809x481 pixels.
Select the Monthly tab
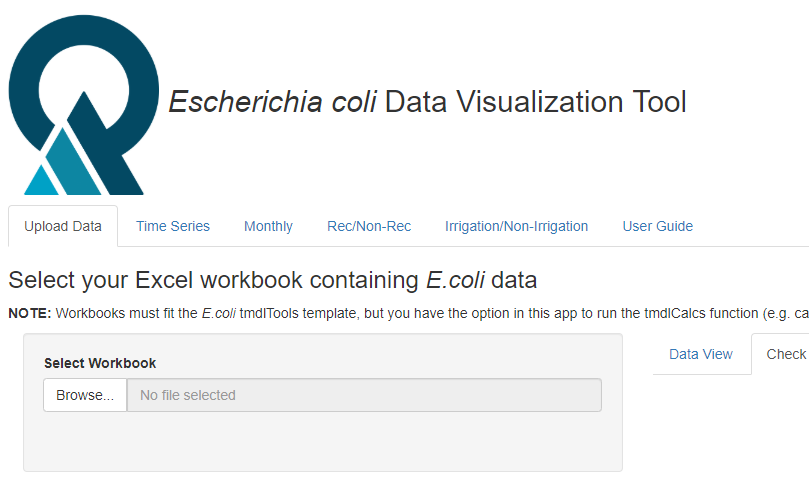268,226
